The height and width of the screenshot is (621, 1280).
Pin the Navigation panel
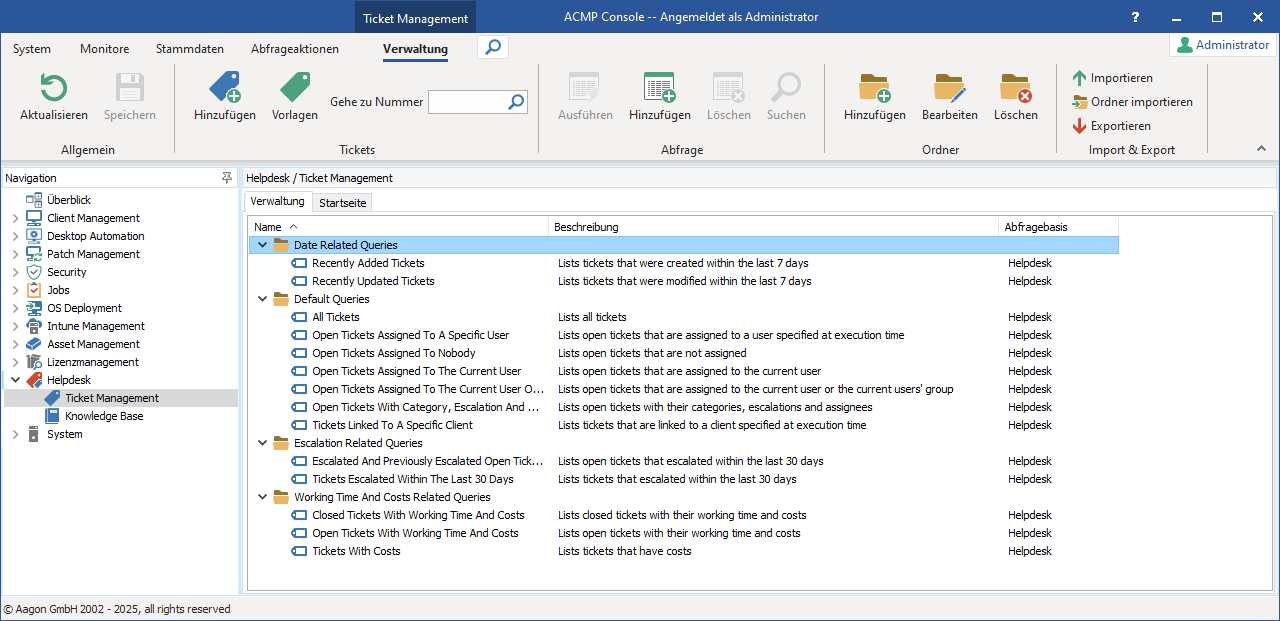tap(227, 178)
